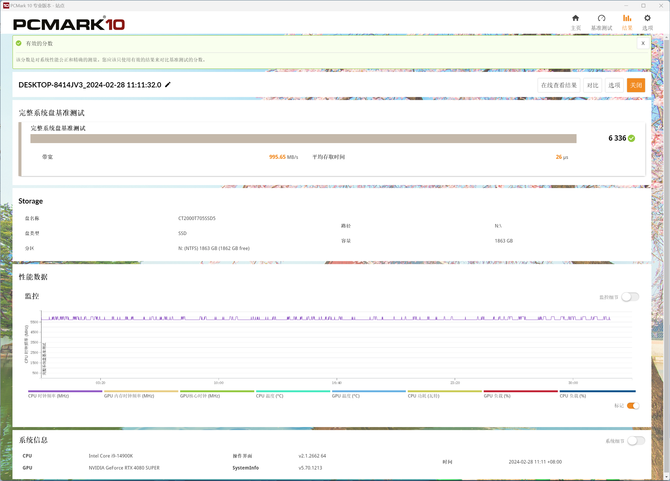Click the path value N:\
Viewport: 670px width, 481px height.
[498, 226]
